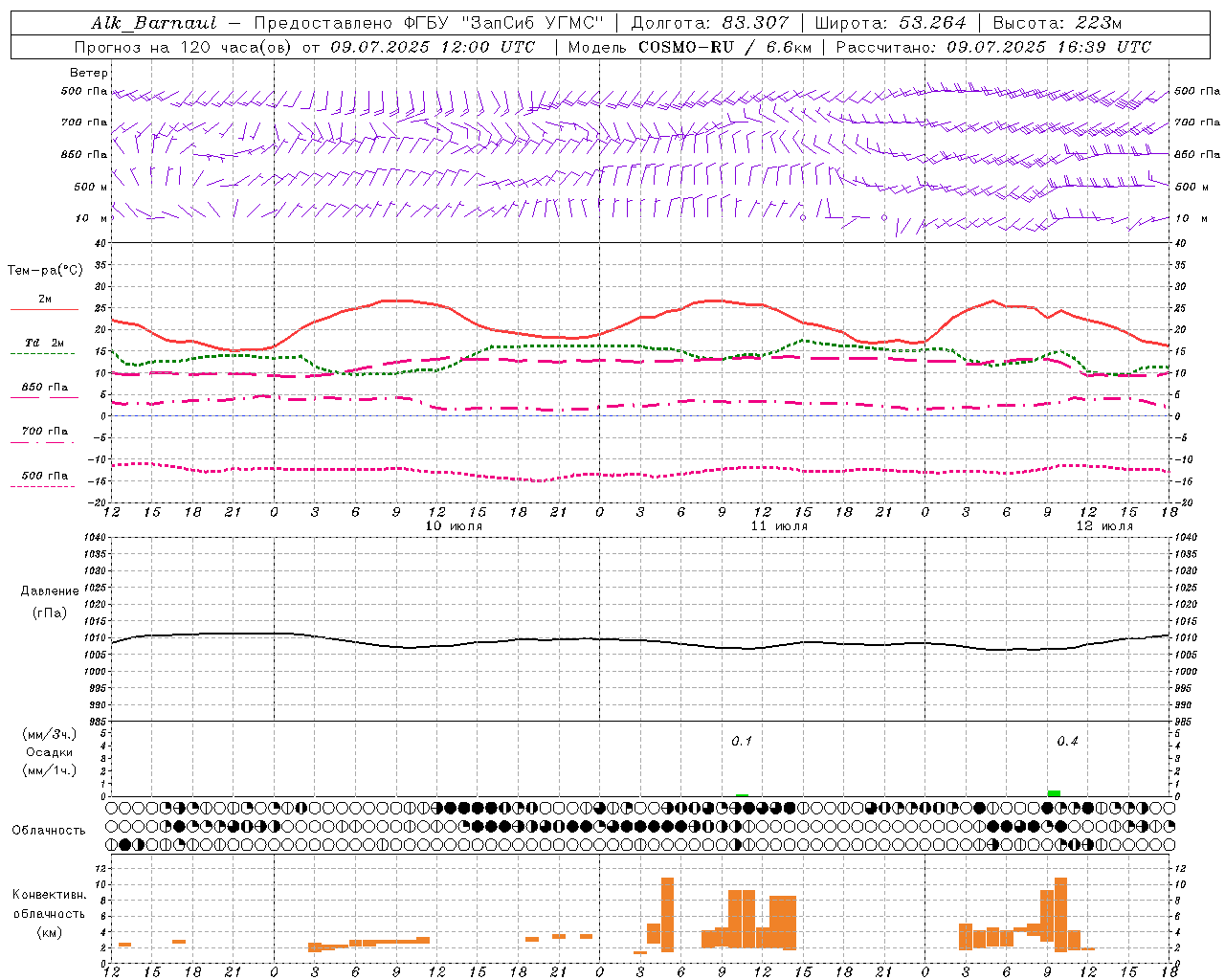Image resolution: width=1225 pixels, height=980 pixels.
Task: Click the 'Конвективн.' panel label
Action: [50, 895]
